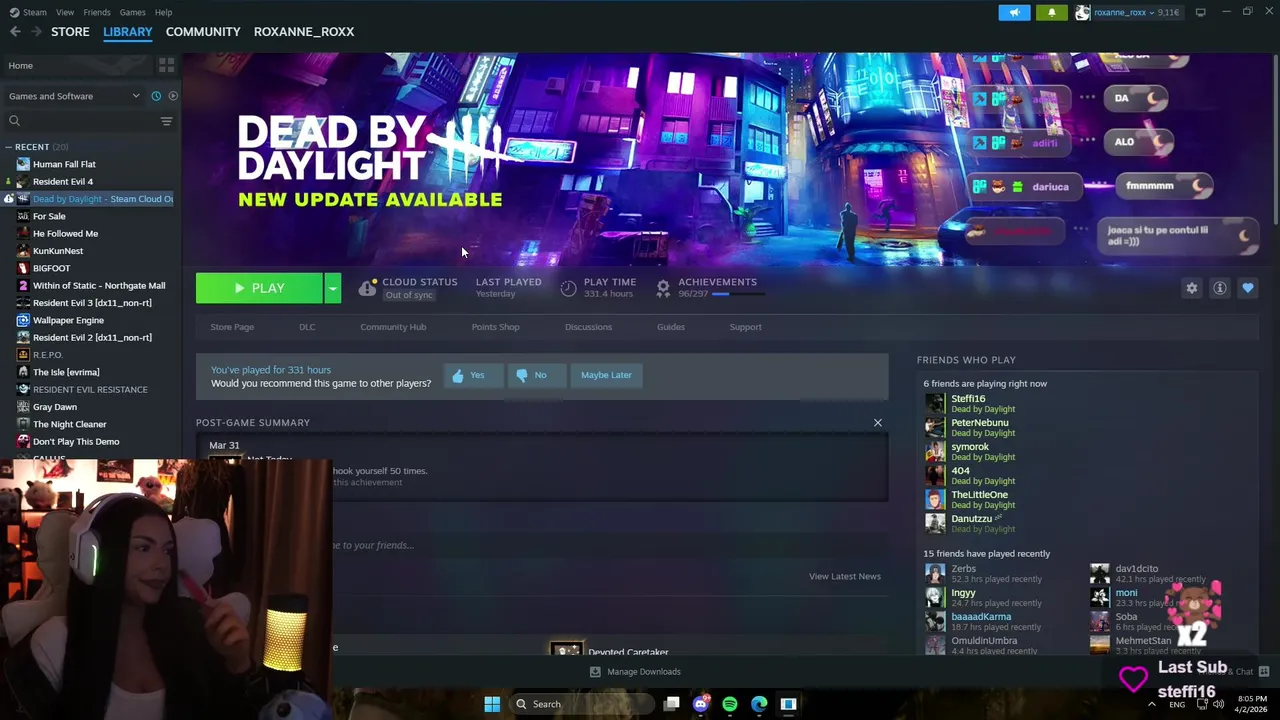Select Gray Dawn in library
Viewport: 1280px width, 720px height.
click(54, 407)
